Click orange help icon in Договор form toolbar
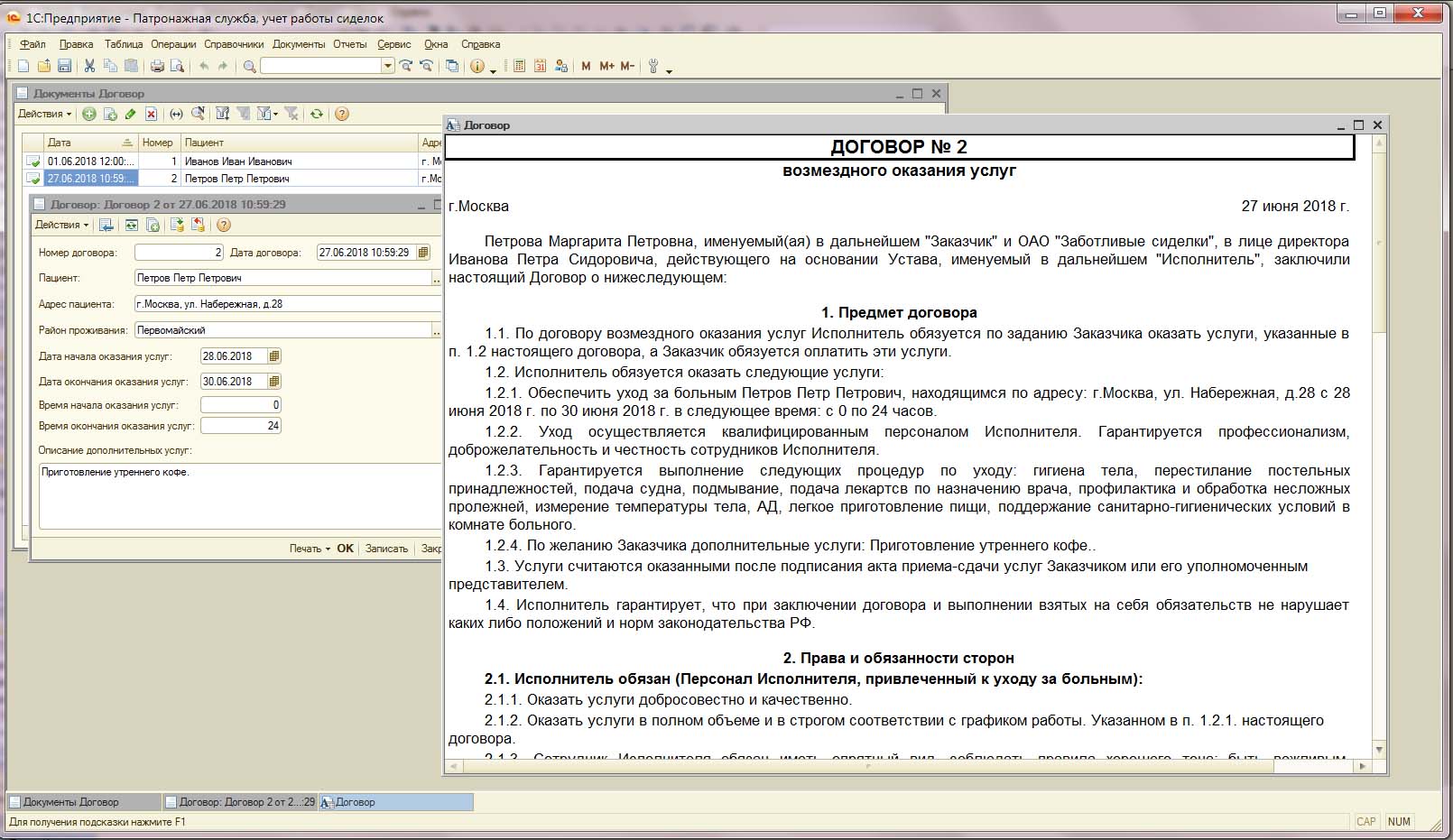The image size is (1453, 840). click(224, 225)
